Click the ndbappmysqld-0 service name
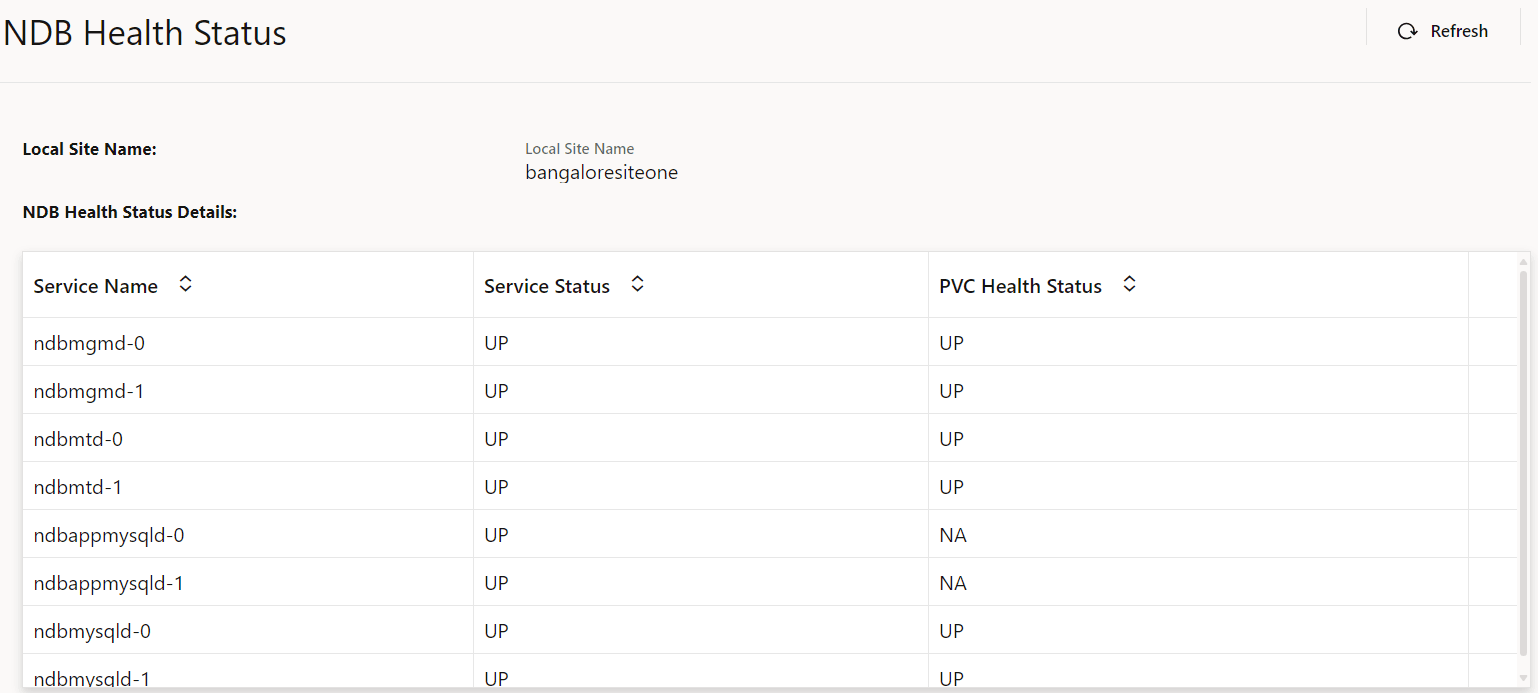 [108, 534]
